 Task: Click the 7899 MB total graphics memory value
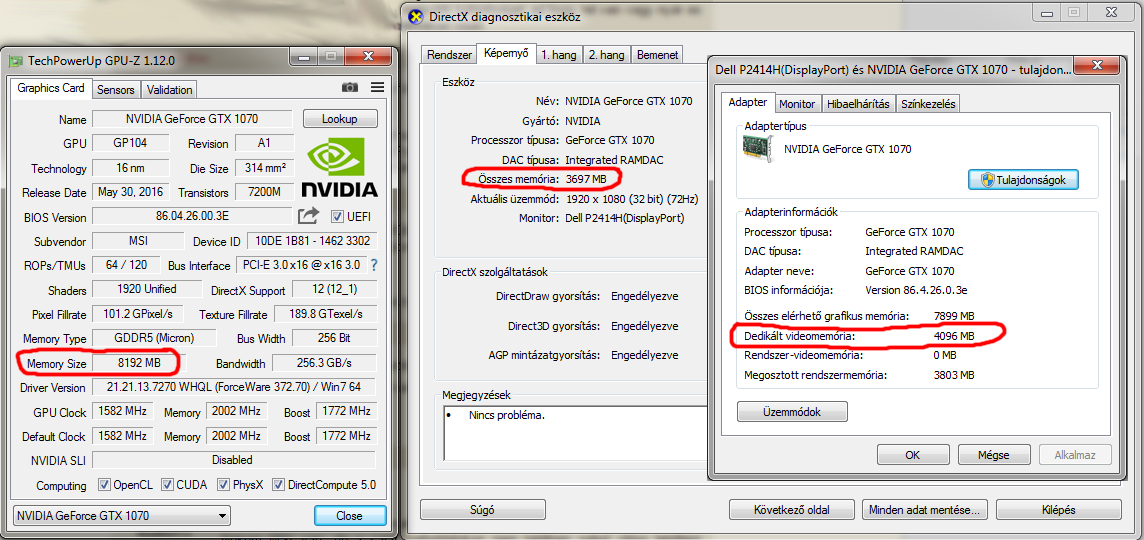click(x=954, y=316)
